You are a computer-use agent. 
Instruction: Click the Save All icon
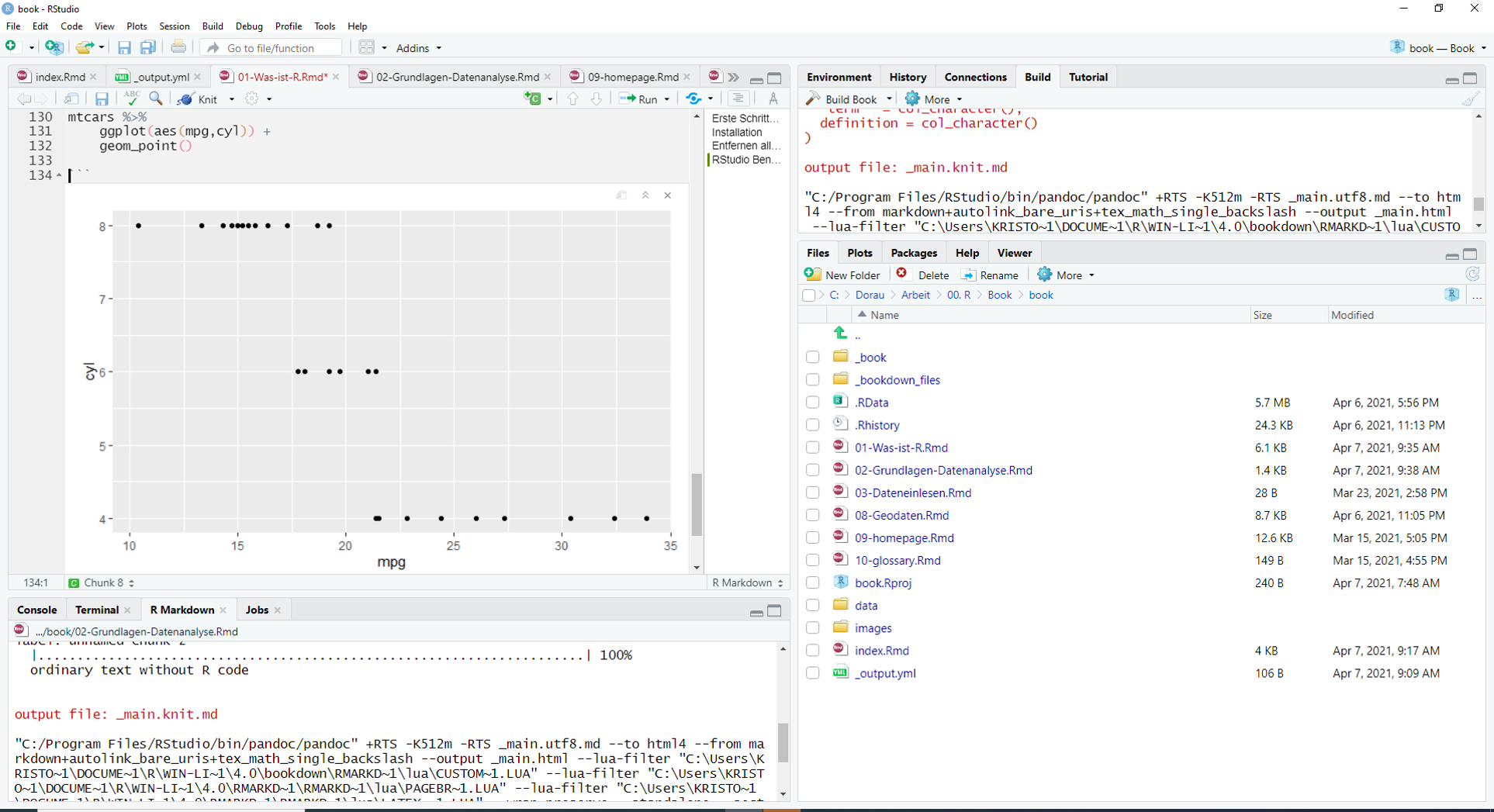point(147,47)
